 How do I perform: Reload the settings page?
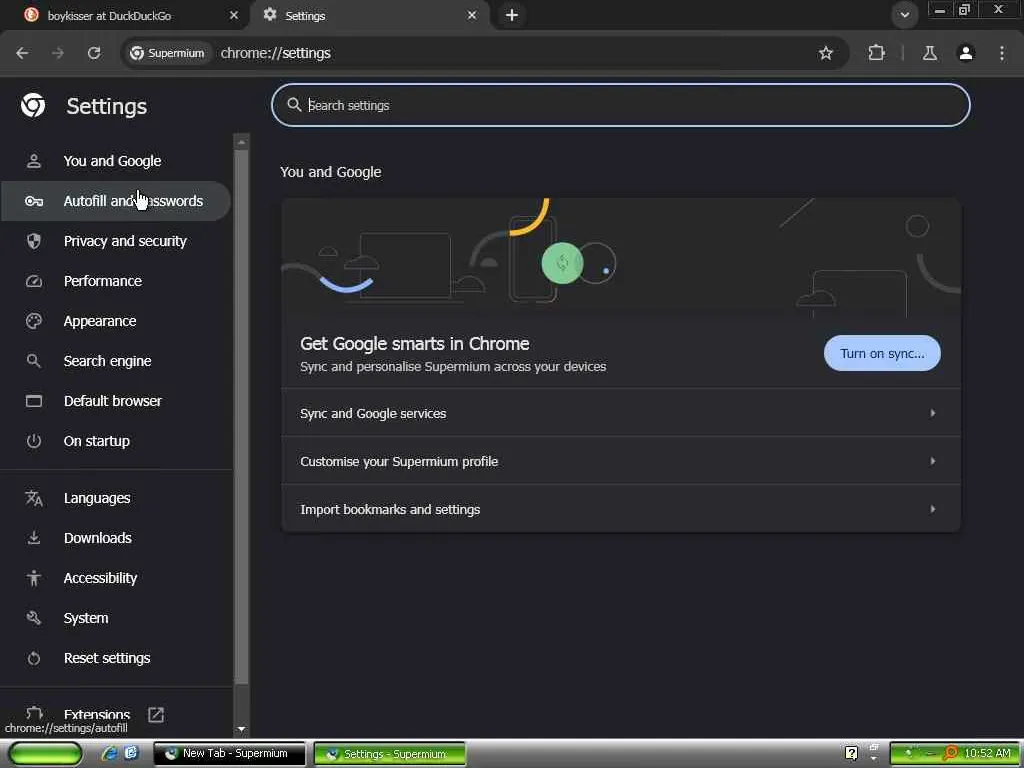click(94, 53)
